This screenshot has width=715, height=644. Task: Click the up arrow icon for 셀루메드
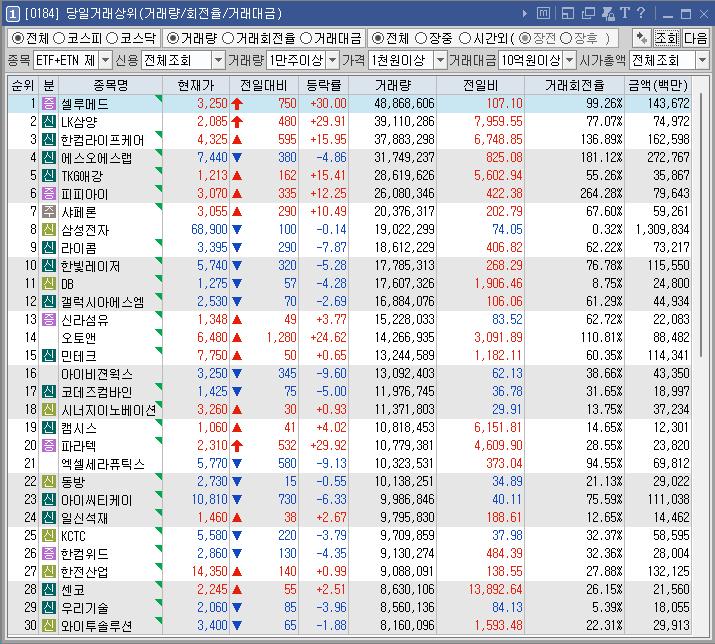pos(237,104)
